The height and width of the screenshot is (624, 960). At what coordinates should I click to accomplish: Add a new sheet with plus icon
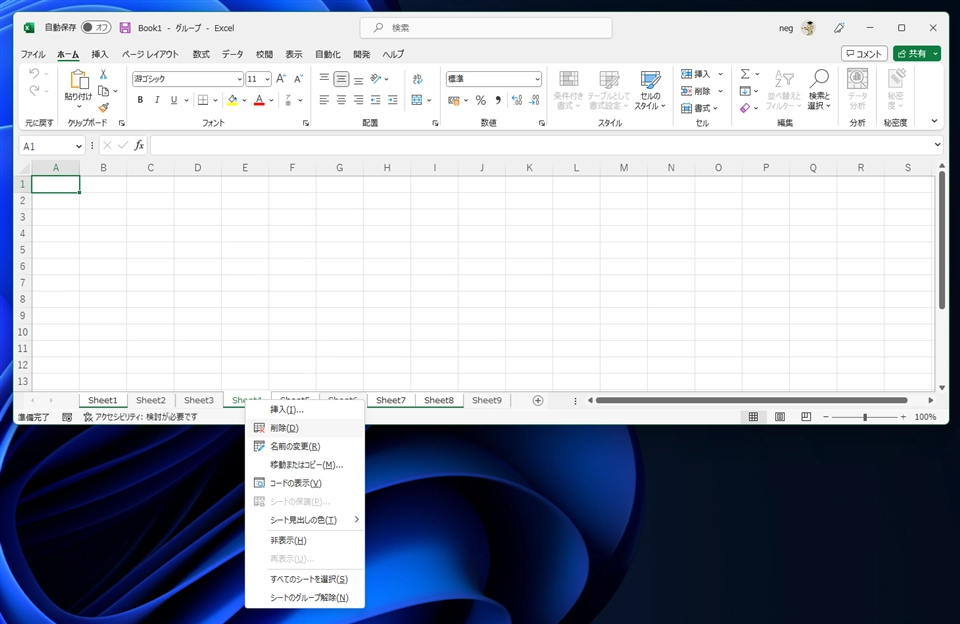[538, 401]
